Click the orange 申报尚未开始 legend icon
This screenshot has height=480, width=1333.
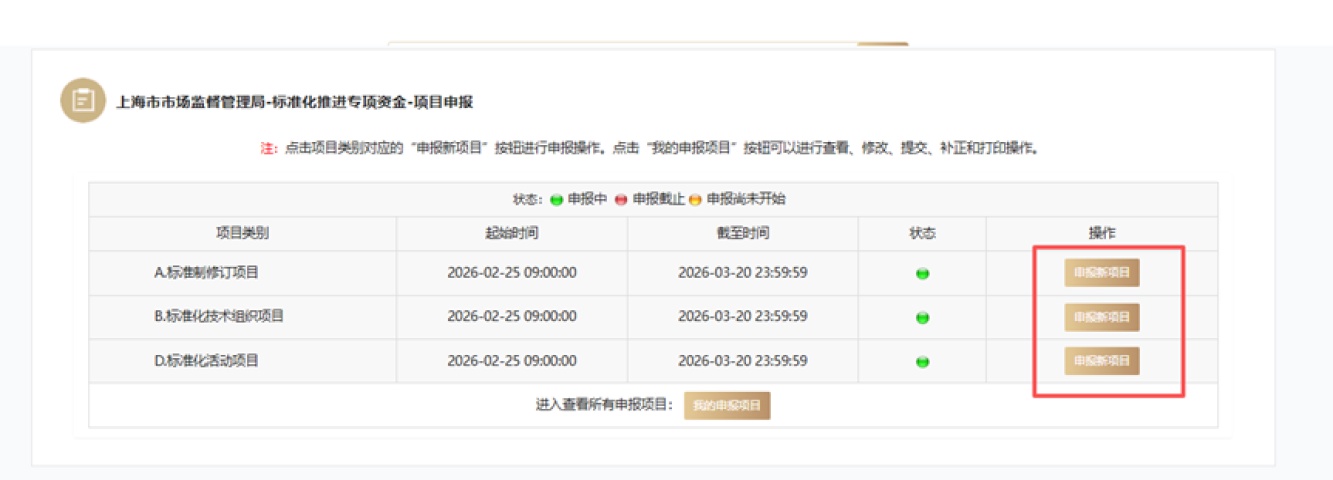coord(695,199)
